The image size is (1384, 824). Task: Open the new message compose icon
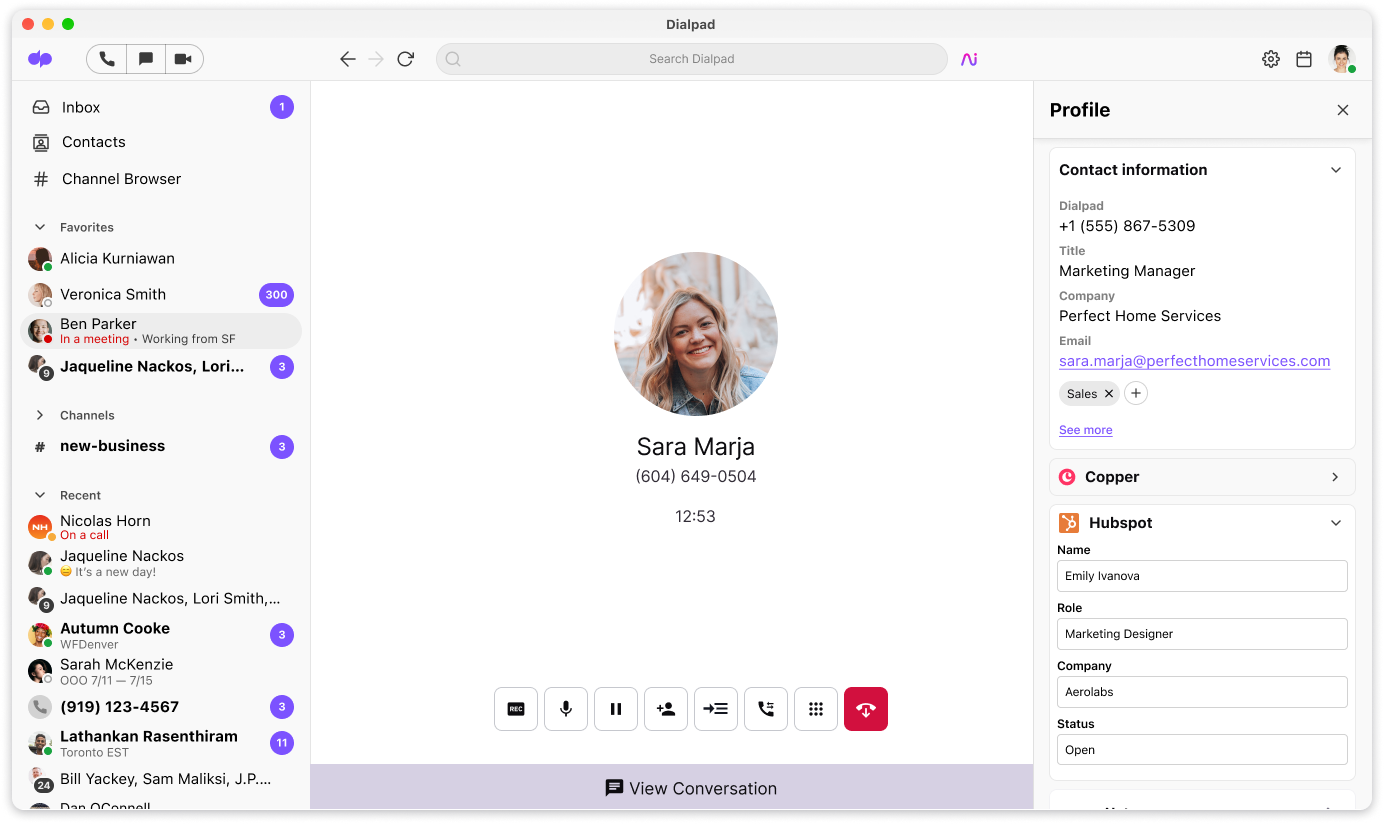pos(145,58)
